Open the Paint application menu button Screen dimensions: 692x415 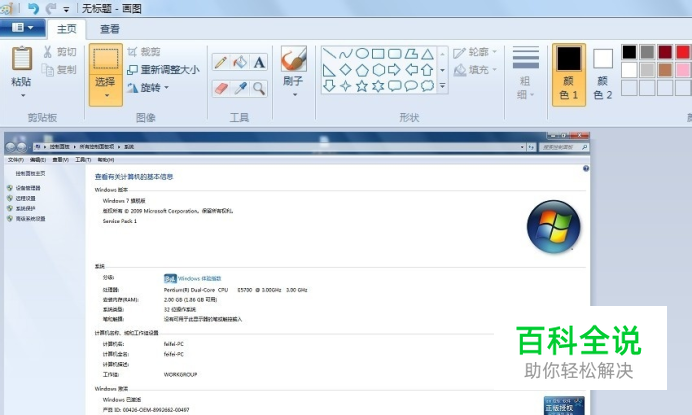[x=23, y=28]
